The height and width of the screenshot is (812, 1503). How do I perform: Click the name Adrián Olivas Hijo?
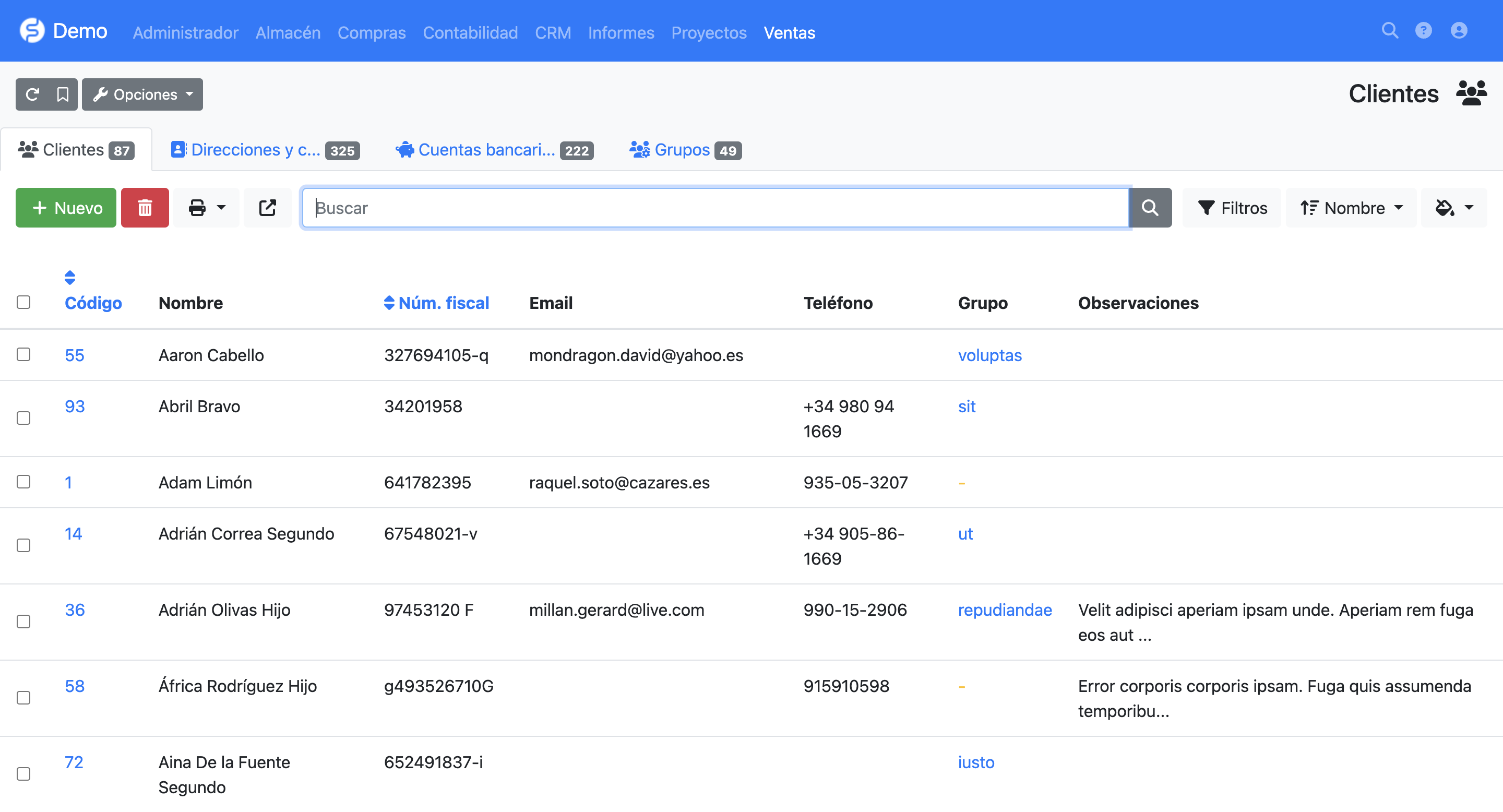(224, 610)
